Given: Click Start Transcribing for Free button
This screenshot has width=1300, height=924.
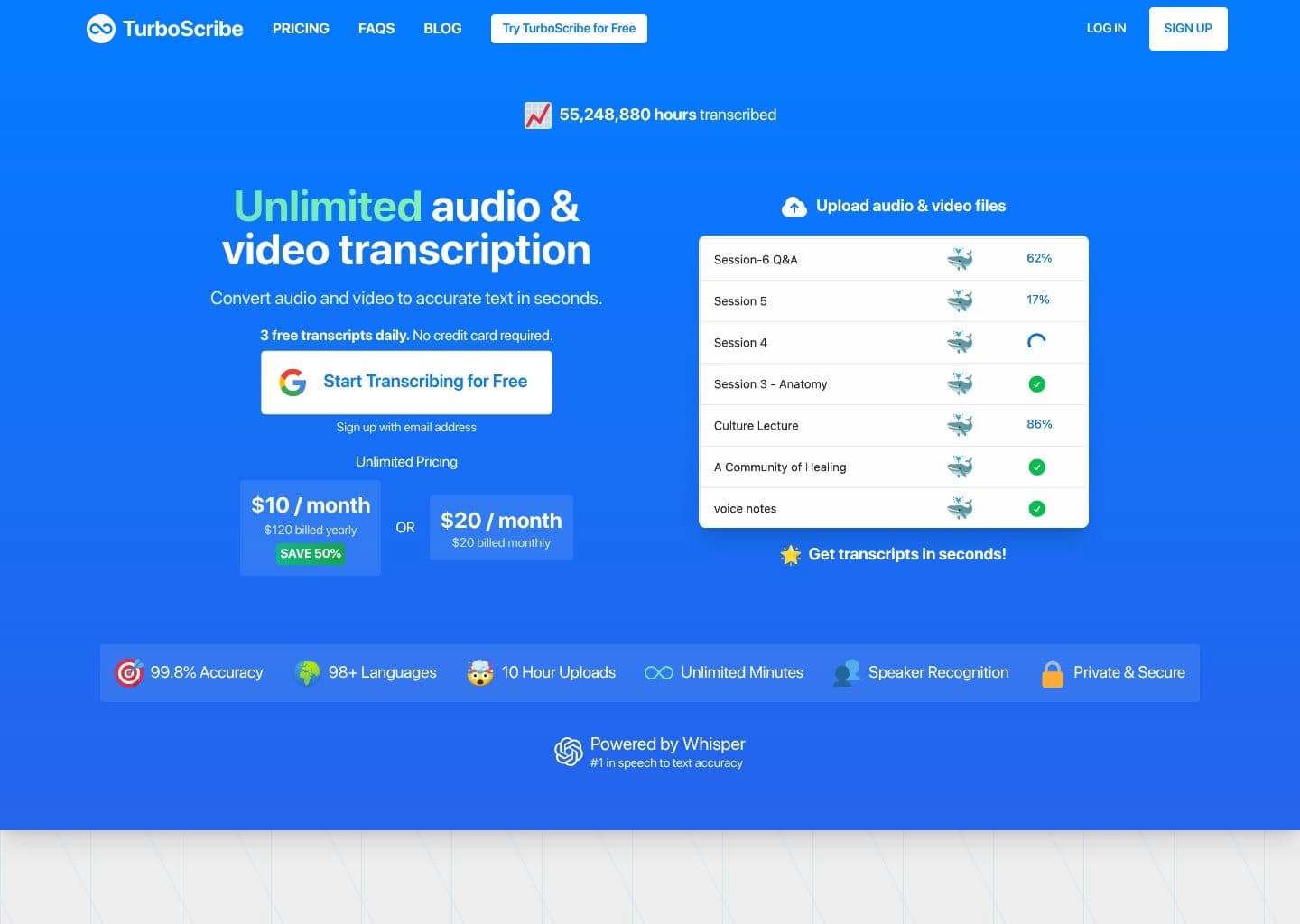Looking at the screenshot, I should [x=406, y=383].
